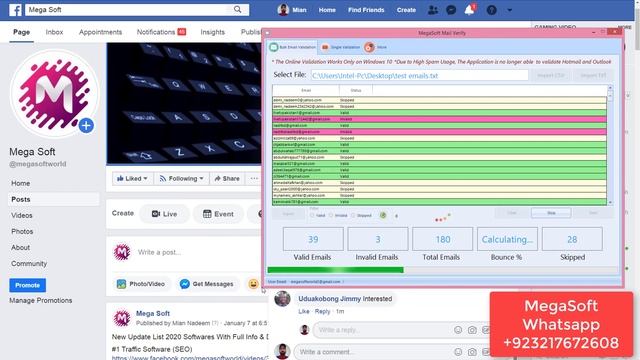Click emoji icon in the comment box

(458, 352)
